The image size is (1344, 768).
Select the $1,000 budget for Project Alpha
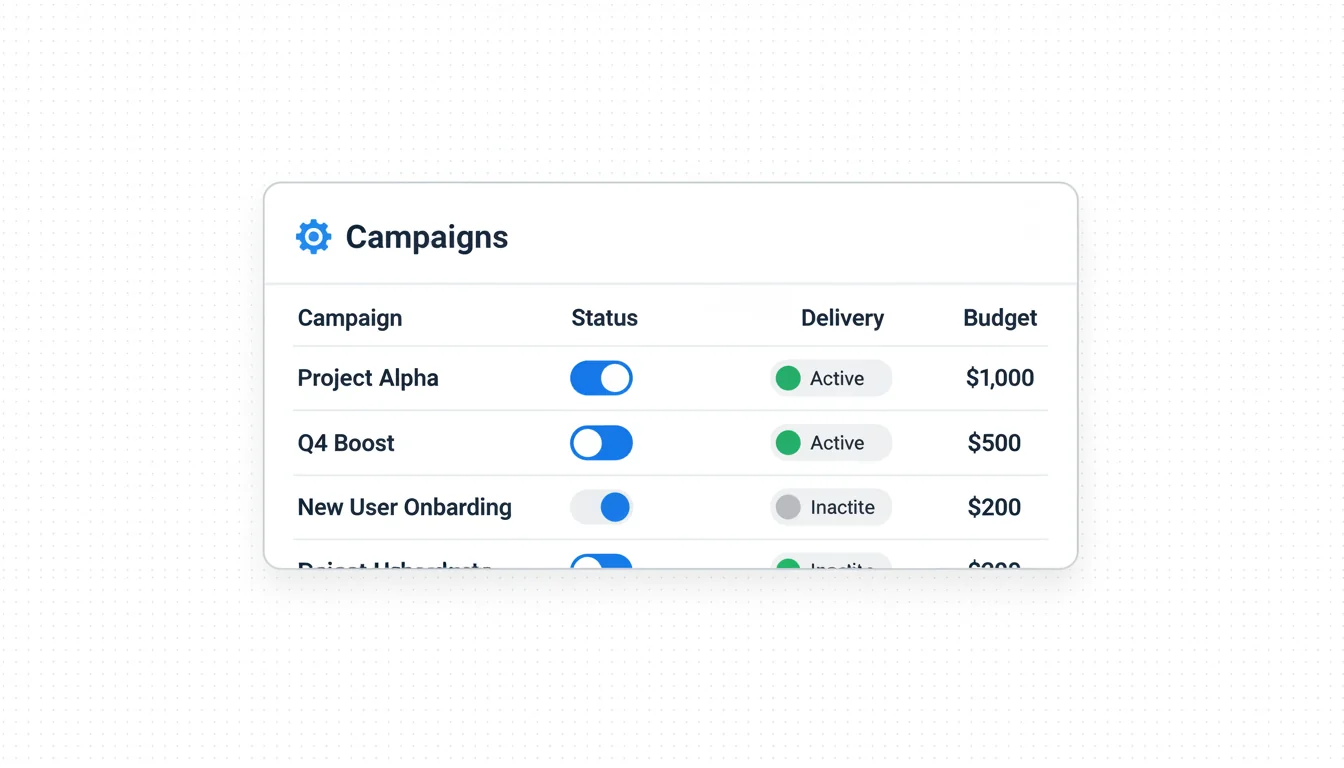(x=999, y=378)
